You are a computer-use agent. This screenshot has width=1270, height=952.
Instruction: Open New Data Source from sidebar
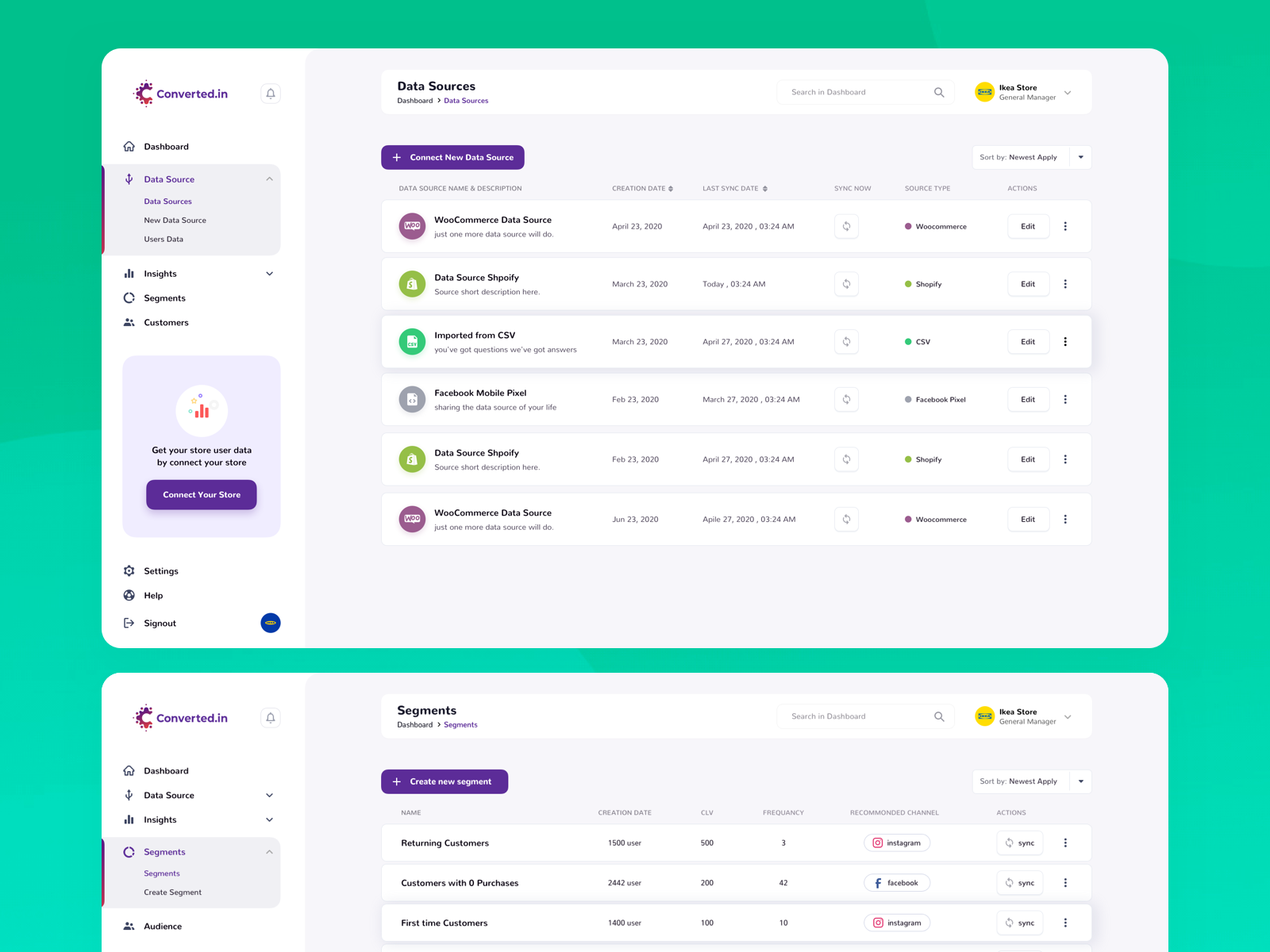[175, 220]
